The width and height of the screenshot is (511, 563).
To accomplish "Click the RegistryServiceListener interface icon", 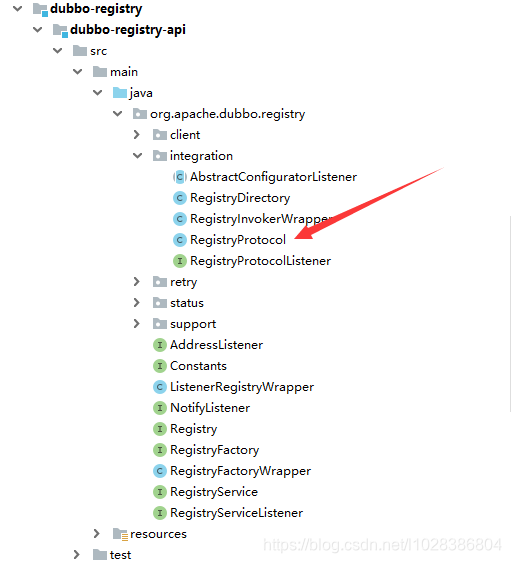I will coord(160,513).
